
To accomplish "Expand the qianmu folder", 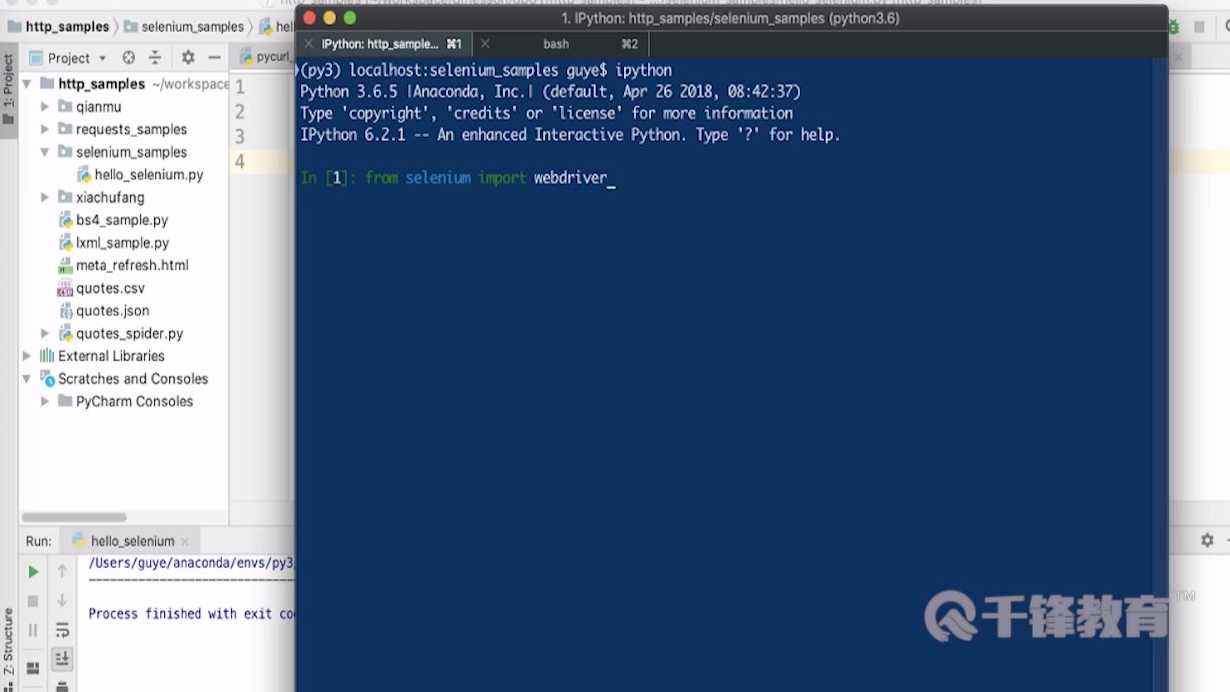I will click(x=45, y=107).
